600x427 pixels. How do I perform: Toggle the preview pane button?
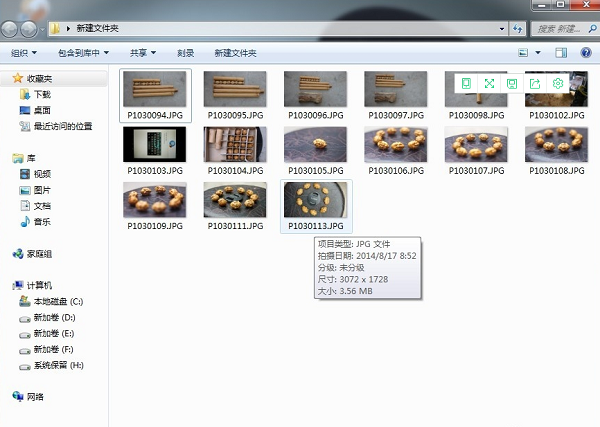click(561, 52)
